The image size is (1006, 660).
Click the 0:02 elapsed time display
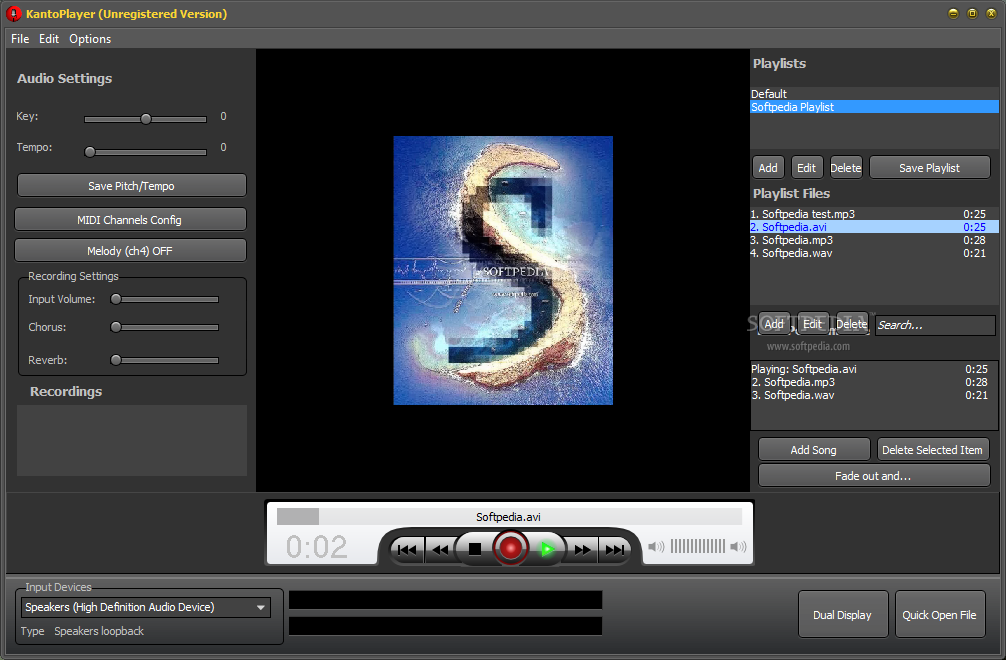pyautogui.click(x=317, y=546)
